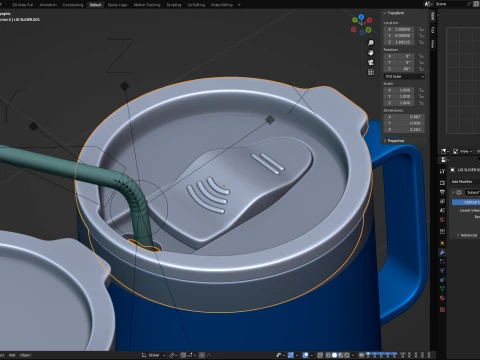This screenshot has height=360, width=480.
Task: Open snapping options dropdown
Action: coord(190,355)
